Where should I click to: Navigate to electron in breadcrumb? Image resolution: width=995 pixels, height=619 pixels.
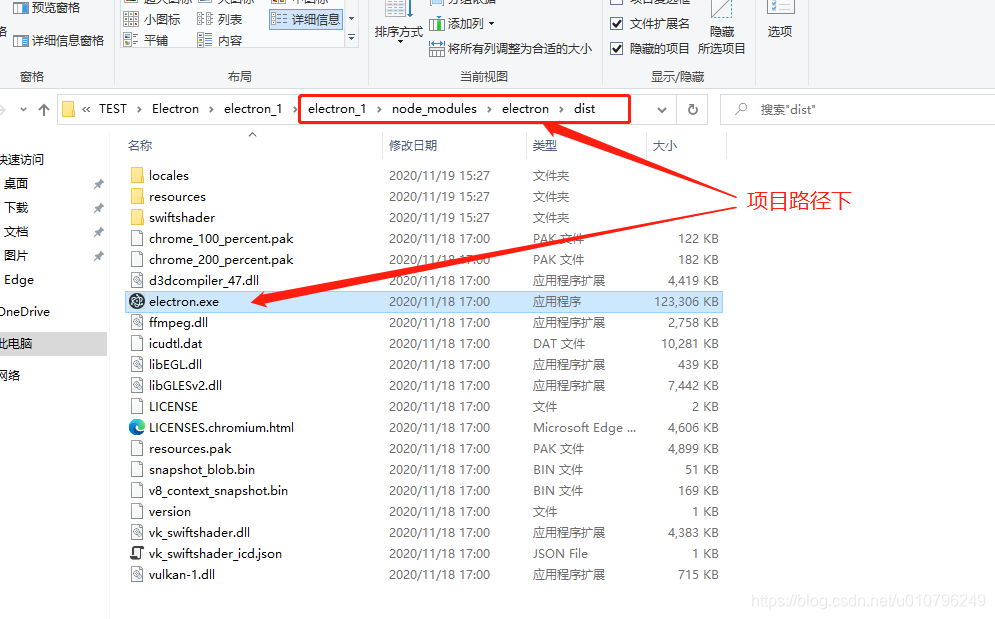[x=525, y=109]
